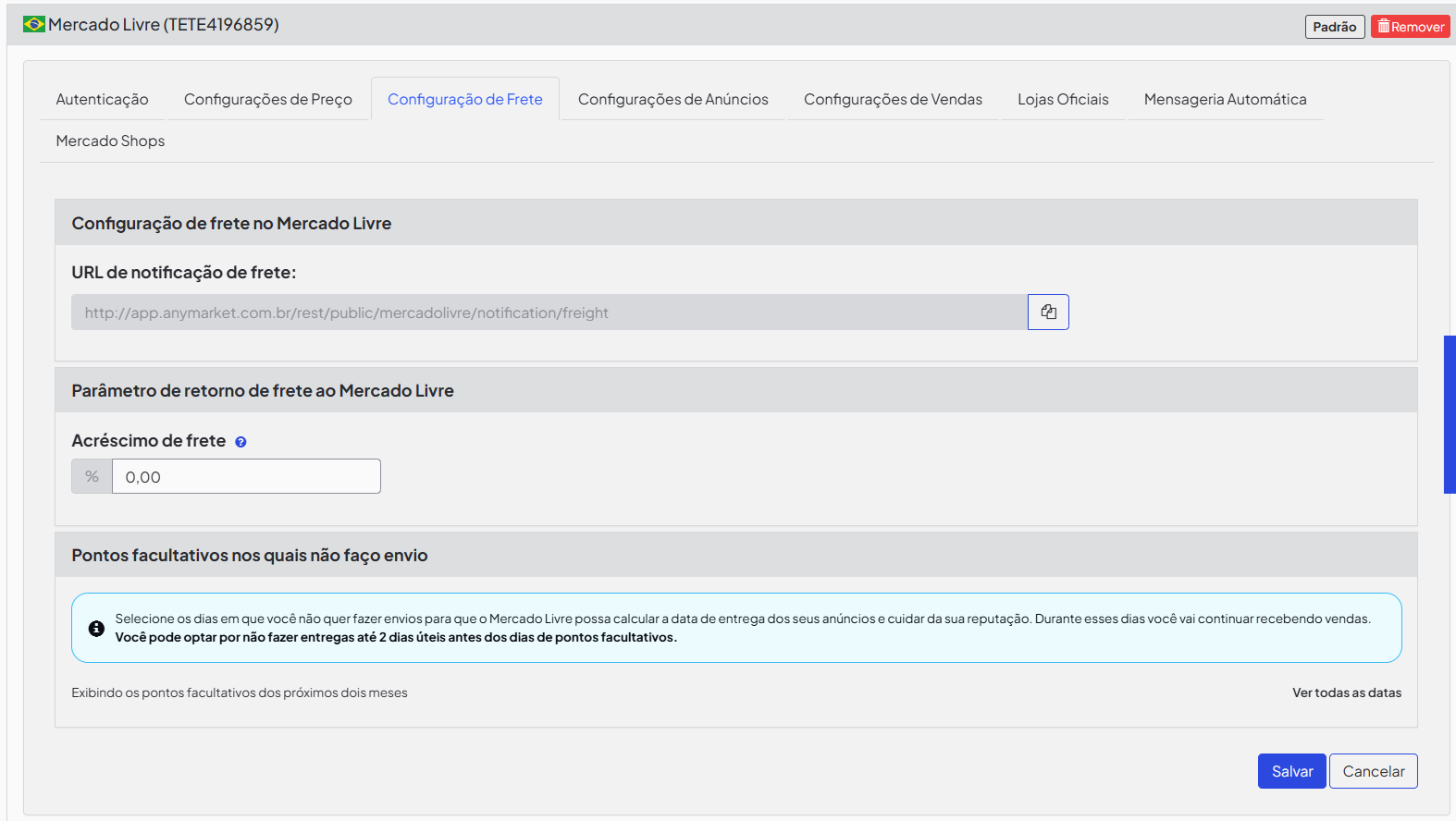Switch to Configurações de Preço tab
The width and height of the screenshot is (1456, 821).
click(x=268, y=99)
